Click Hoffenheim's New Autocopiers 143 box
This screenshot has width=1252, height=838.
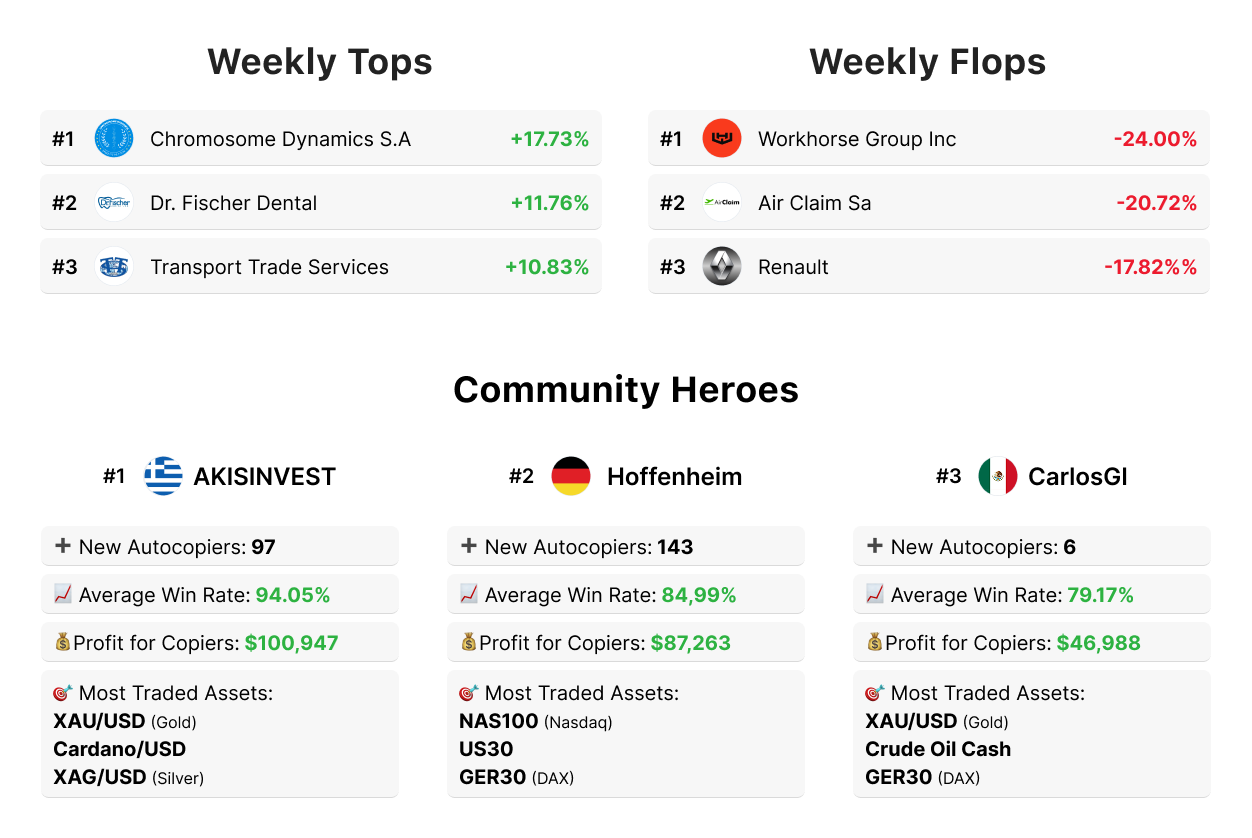[x=625, y=547]
